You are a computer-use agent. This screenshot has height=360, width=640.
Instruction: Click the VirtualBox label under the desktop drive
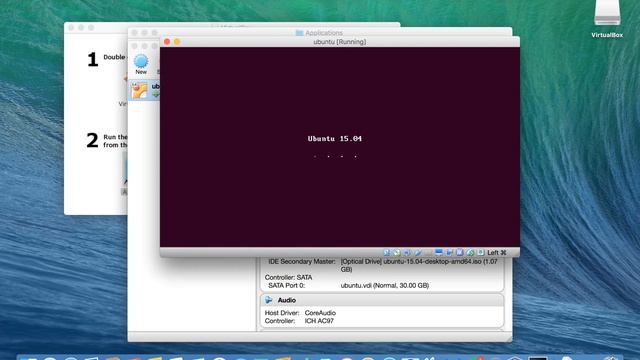(x=607, y=35)
